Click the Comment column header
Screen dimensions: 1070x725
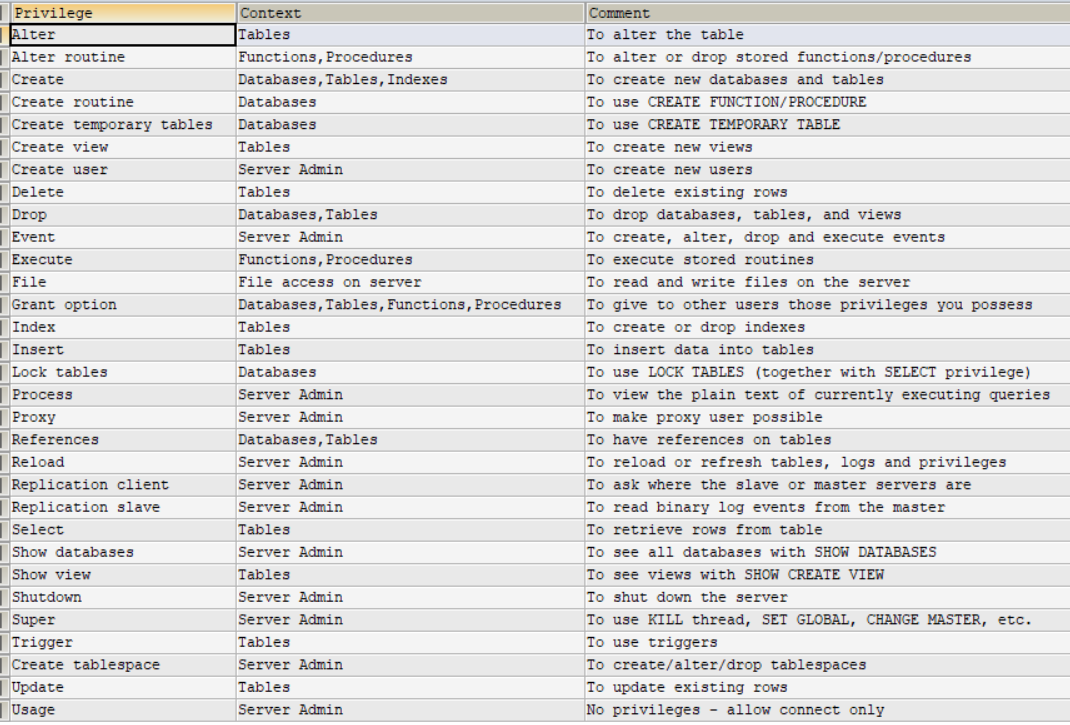coord(826,13)
